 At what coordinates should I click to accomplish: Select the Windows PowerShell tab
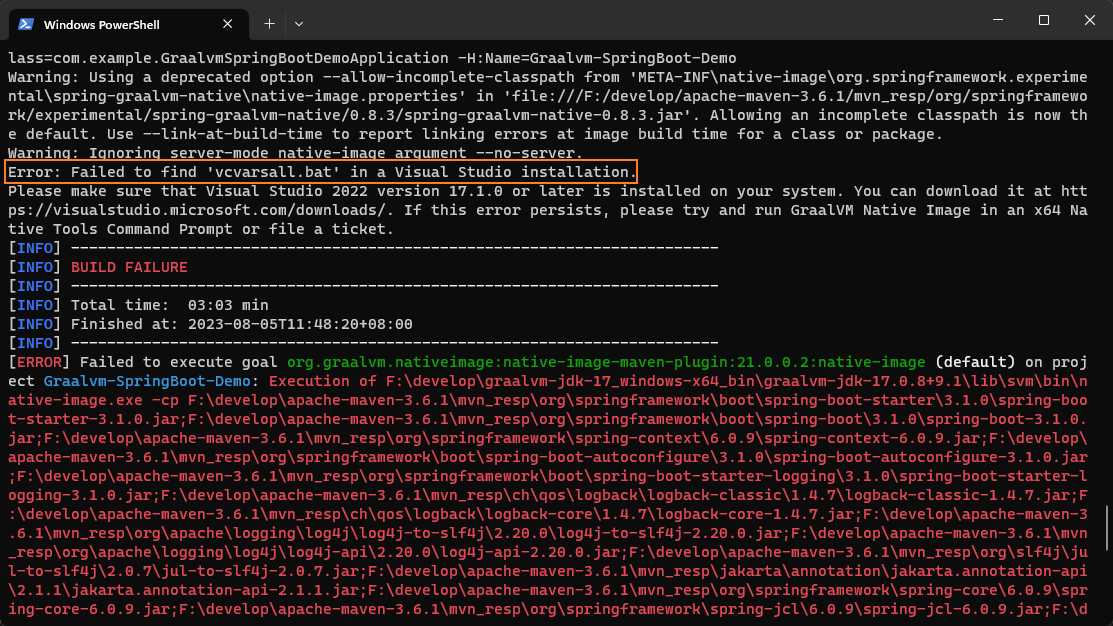128,24
